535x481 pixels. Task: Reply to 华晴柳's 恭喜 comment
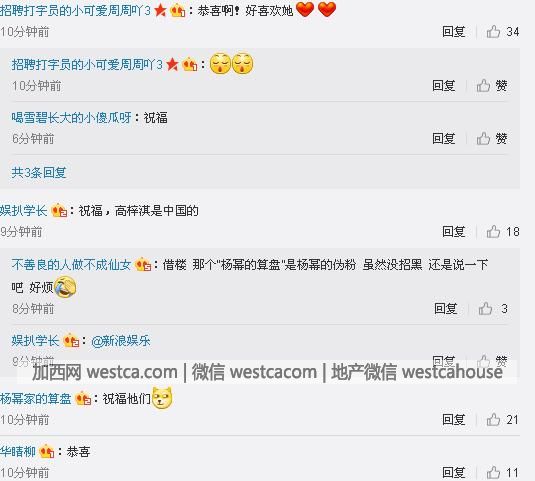[x=453, y=473]
